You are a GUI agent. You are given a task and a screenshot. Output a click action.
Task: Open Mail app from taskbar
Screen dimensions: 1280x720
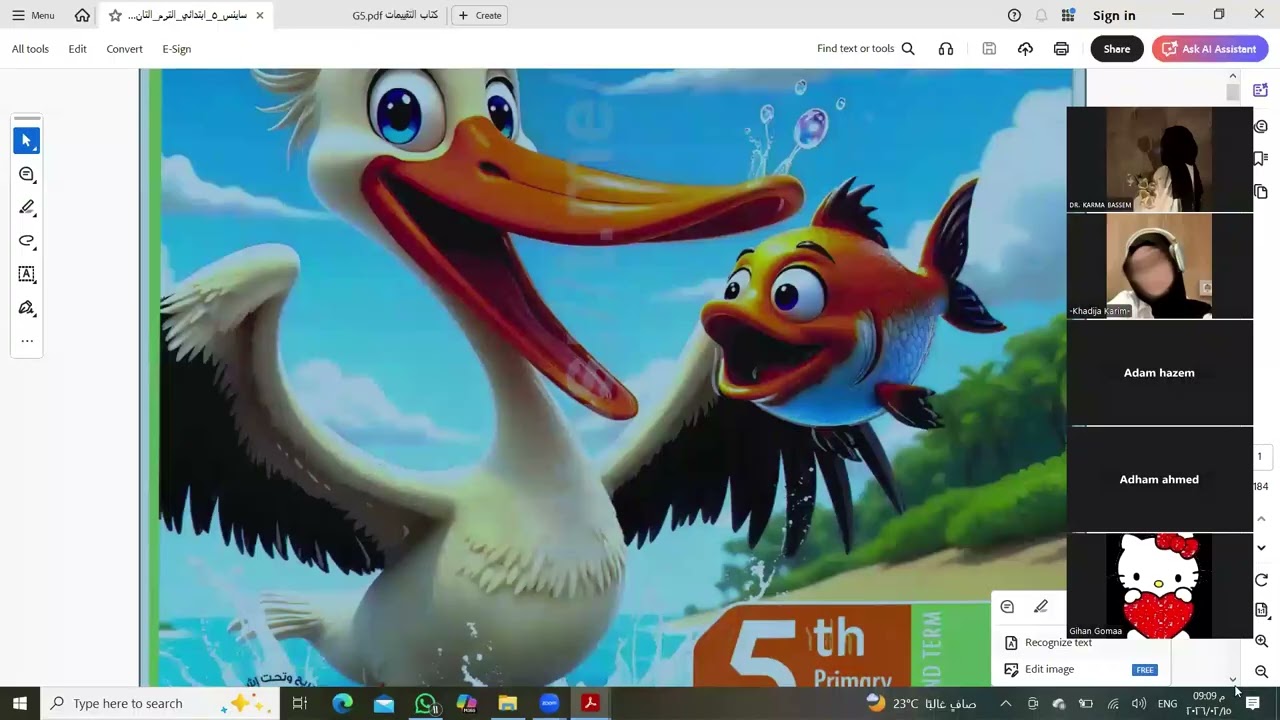[x=384, y=703]
